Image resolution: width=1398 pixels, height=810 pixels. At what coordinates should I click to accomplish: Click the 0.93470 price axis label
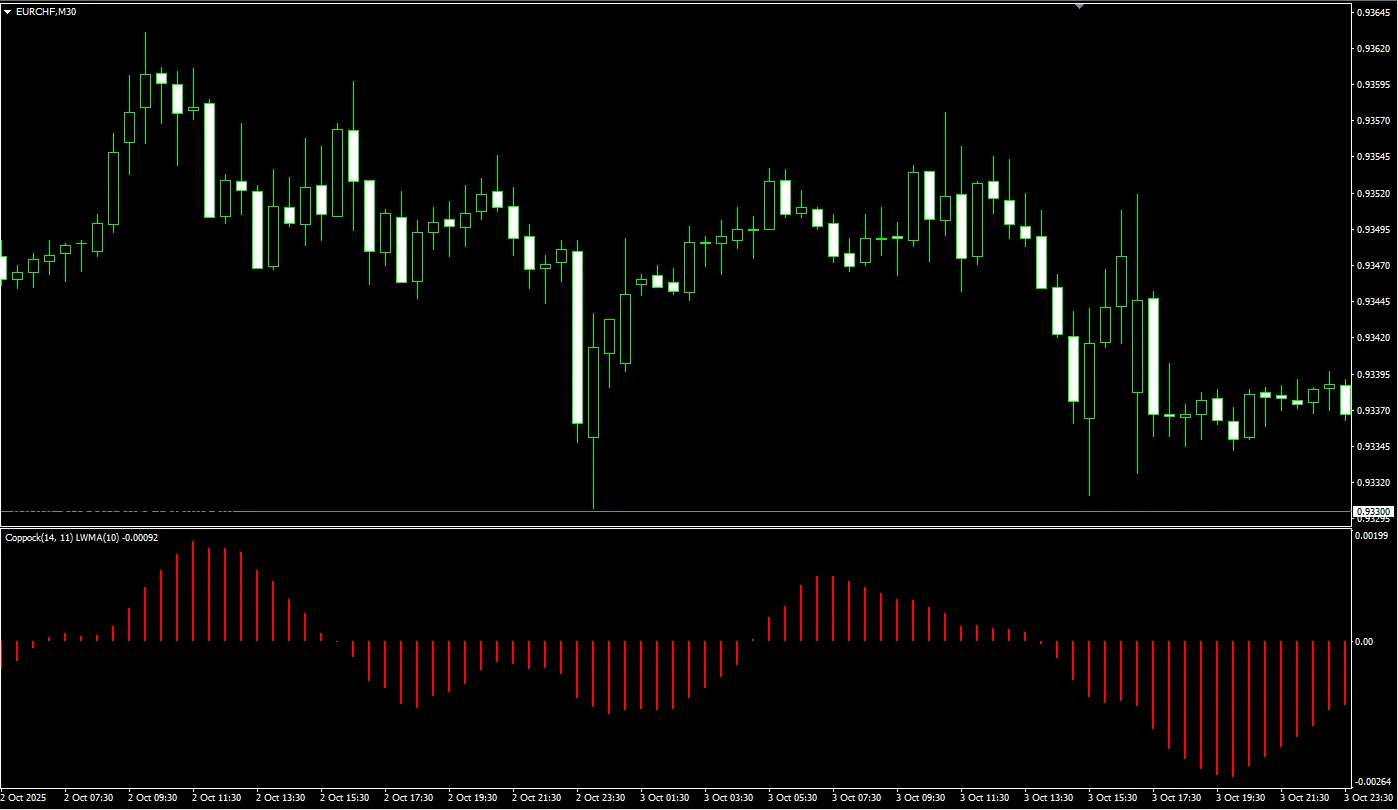click(x=1374, y=265)
